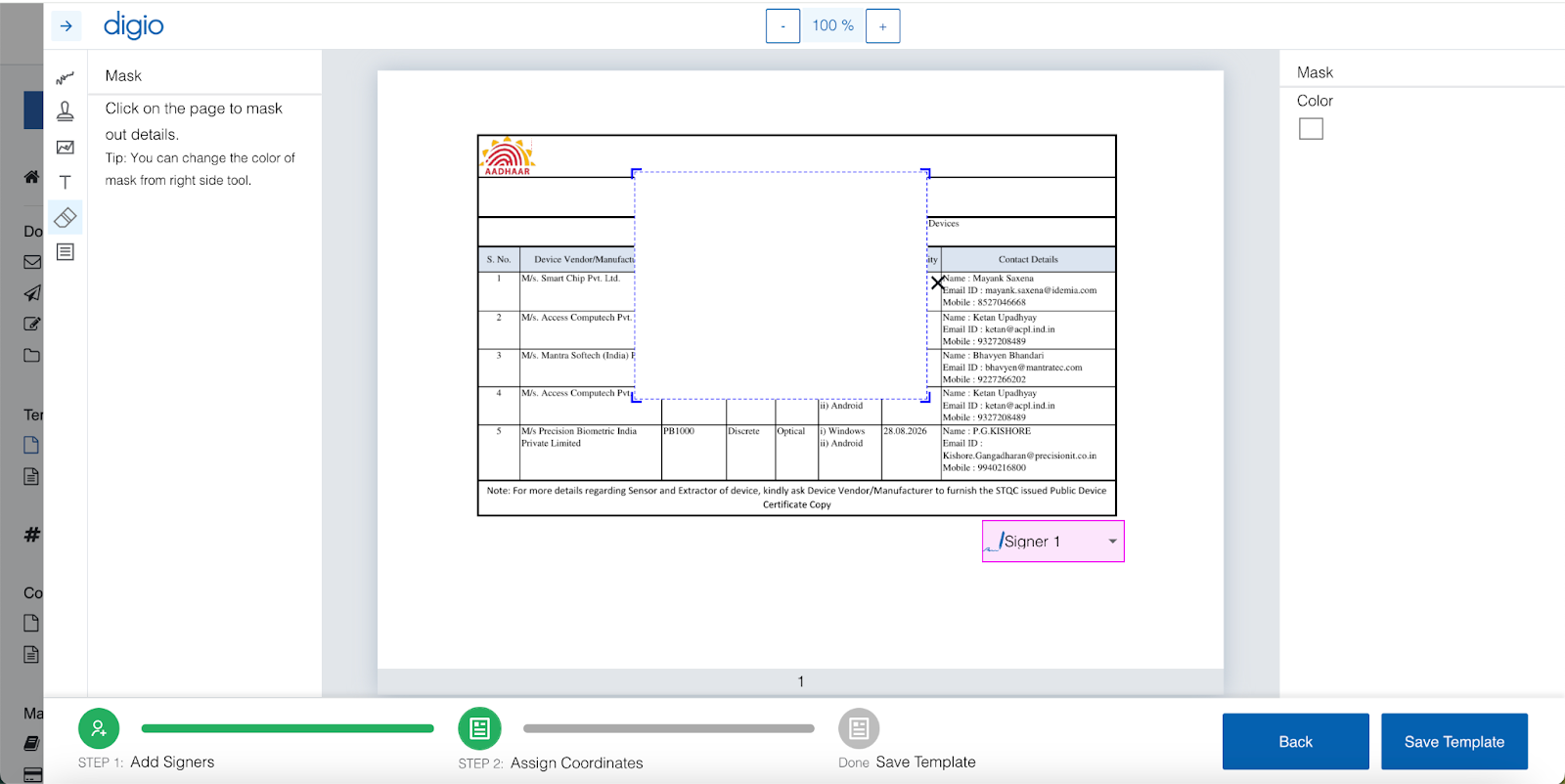Click the 'STEP 1: Add Signers' label
This screenshot has width=1565, height=784.
click(x=147, y=762)
